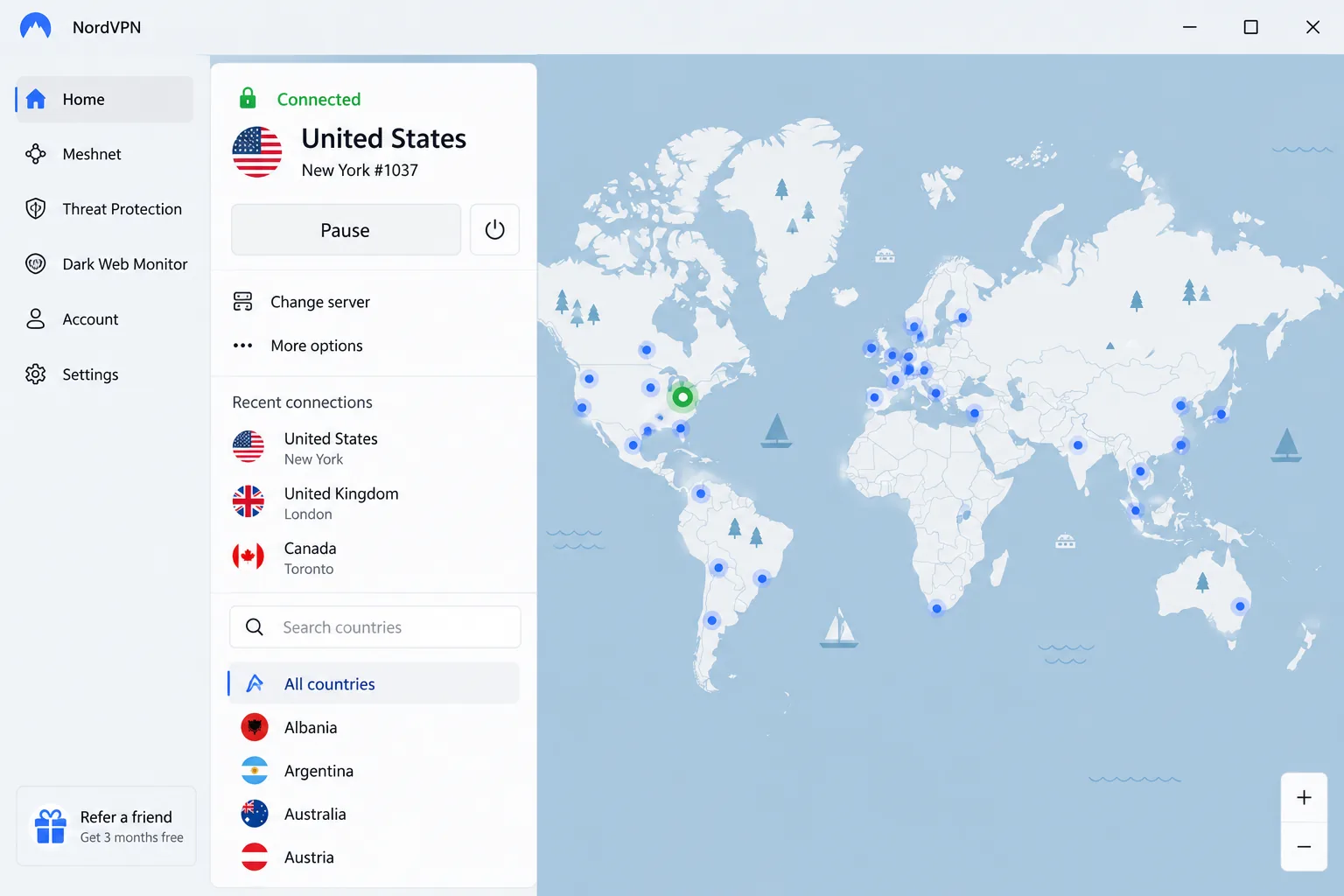1344x896 pixels.
Task: Choose Australia from country list
Action: pyautogui.click(x=374, y=814)
